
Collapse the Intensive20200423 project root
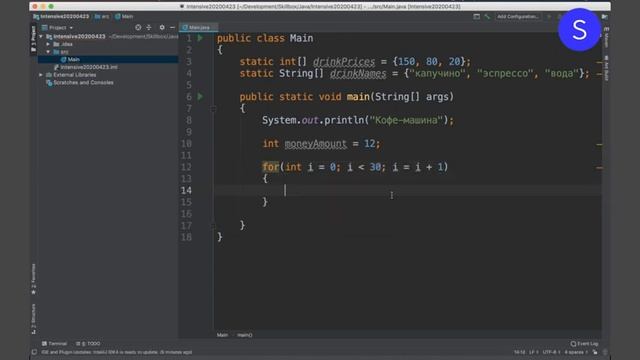click(41, 36)
